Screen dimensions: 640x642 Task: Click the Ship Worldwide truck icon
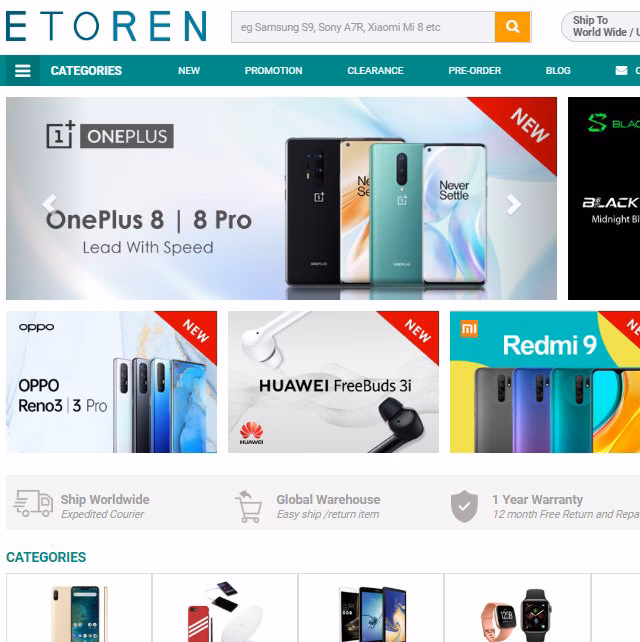coord(34,503)
